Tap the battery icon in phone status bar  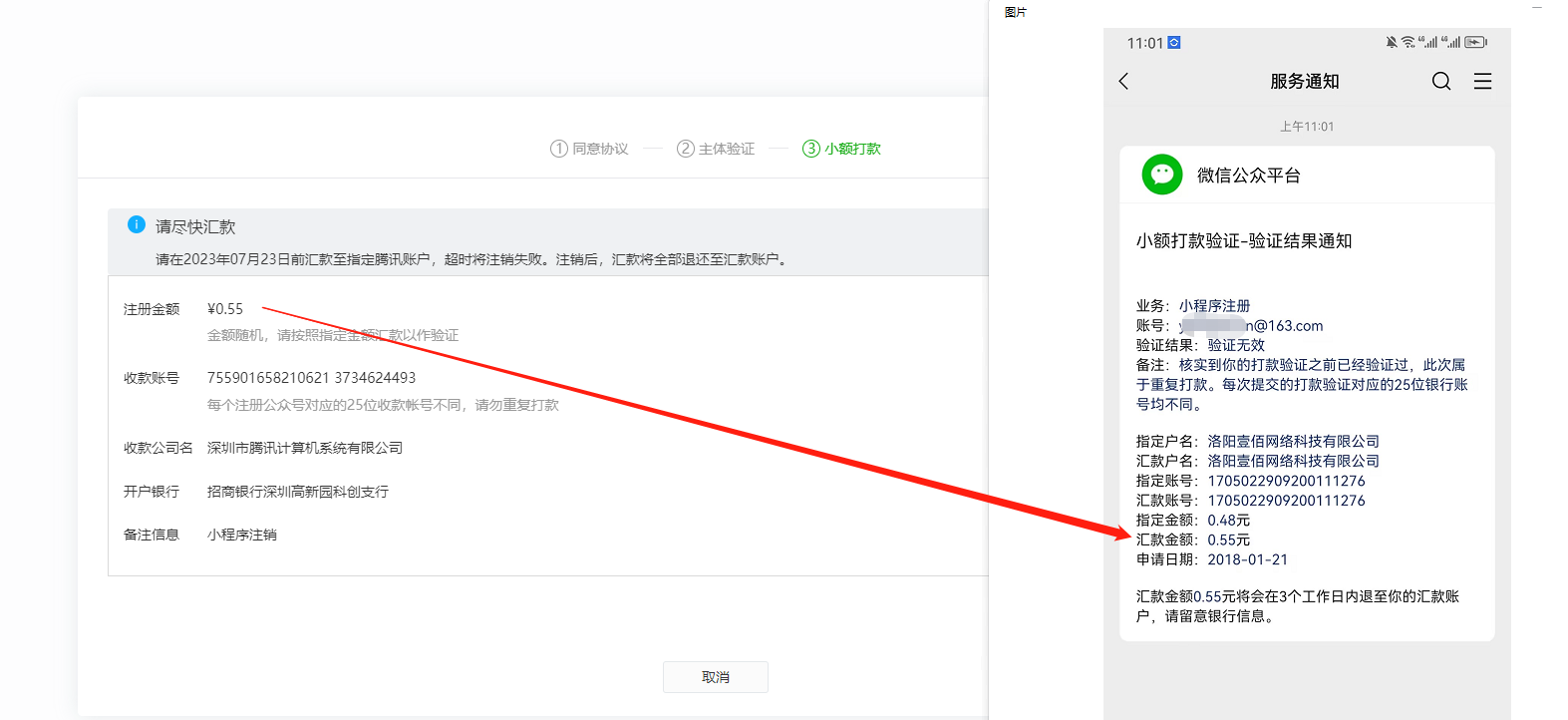click(1476, 42)
